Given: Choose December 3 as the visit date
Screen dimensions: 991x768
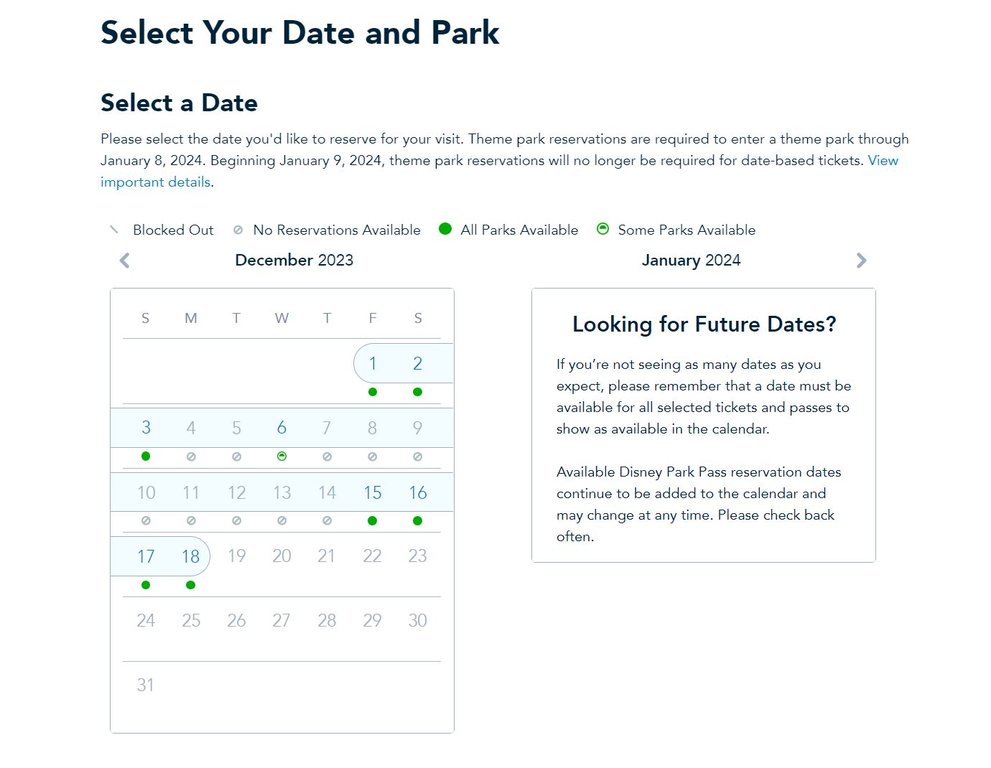Looking at the screenshot, I should click(x=146, y=428).
